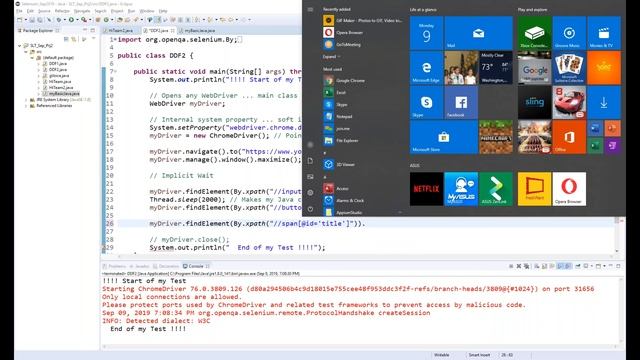This screenshot has height=360, width=640.
Task: Click the Facebook tile
Action: pyautogui.click(x=461, y=102)
